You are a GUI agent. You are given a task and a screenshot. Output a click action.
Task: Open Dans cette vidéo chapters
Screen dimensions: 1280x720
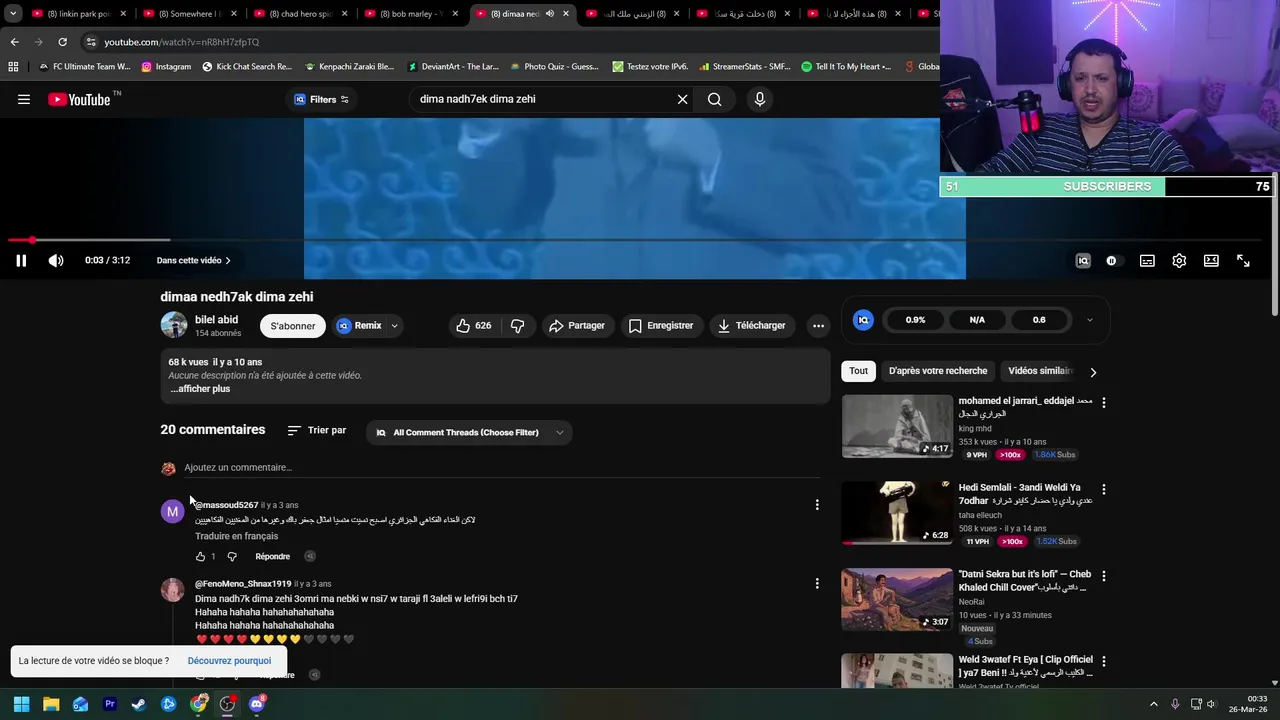tap(193, 261)
